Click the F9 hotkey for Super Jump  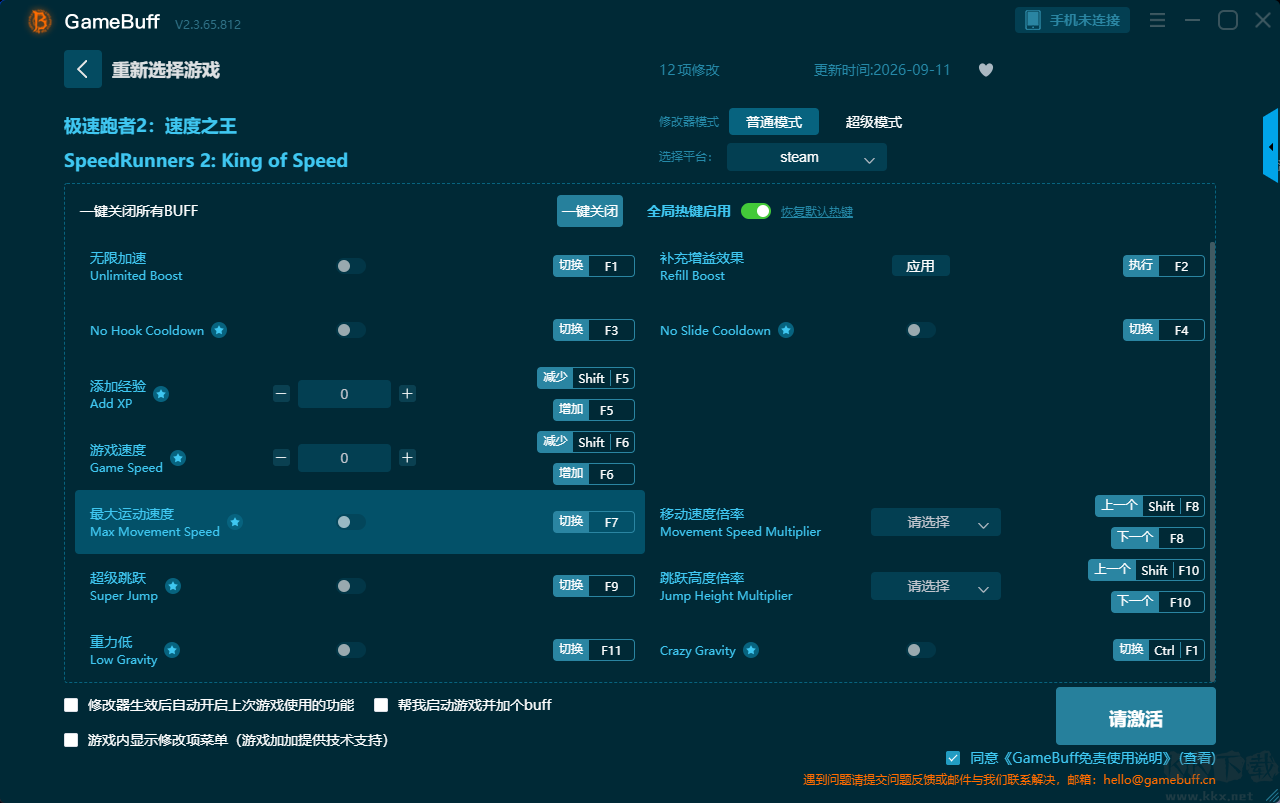[x=594, y=586]
